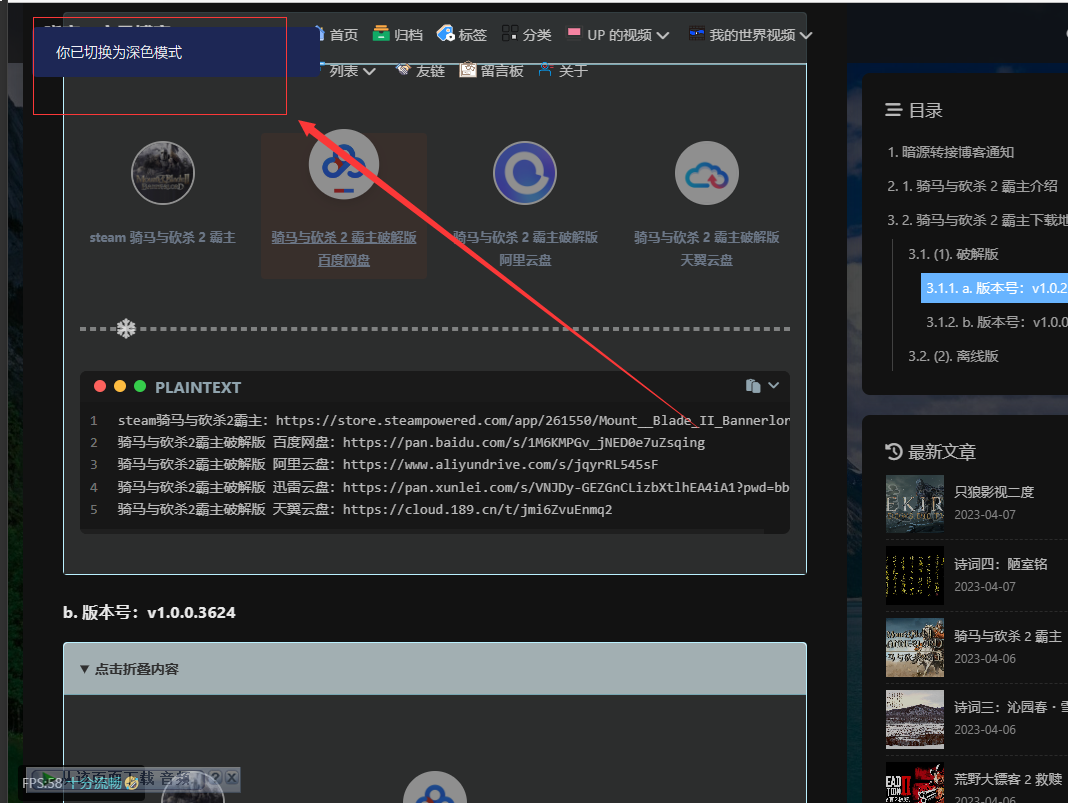Viewport: 1068px width, 803px height.
Task: Expand the UP 的视频 dropdown menu
Action: 618,34
